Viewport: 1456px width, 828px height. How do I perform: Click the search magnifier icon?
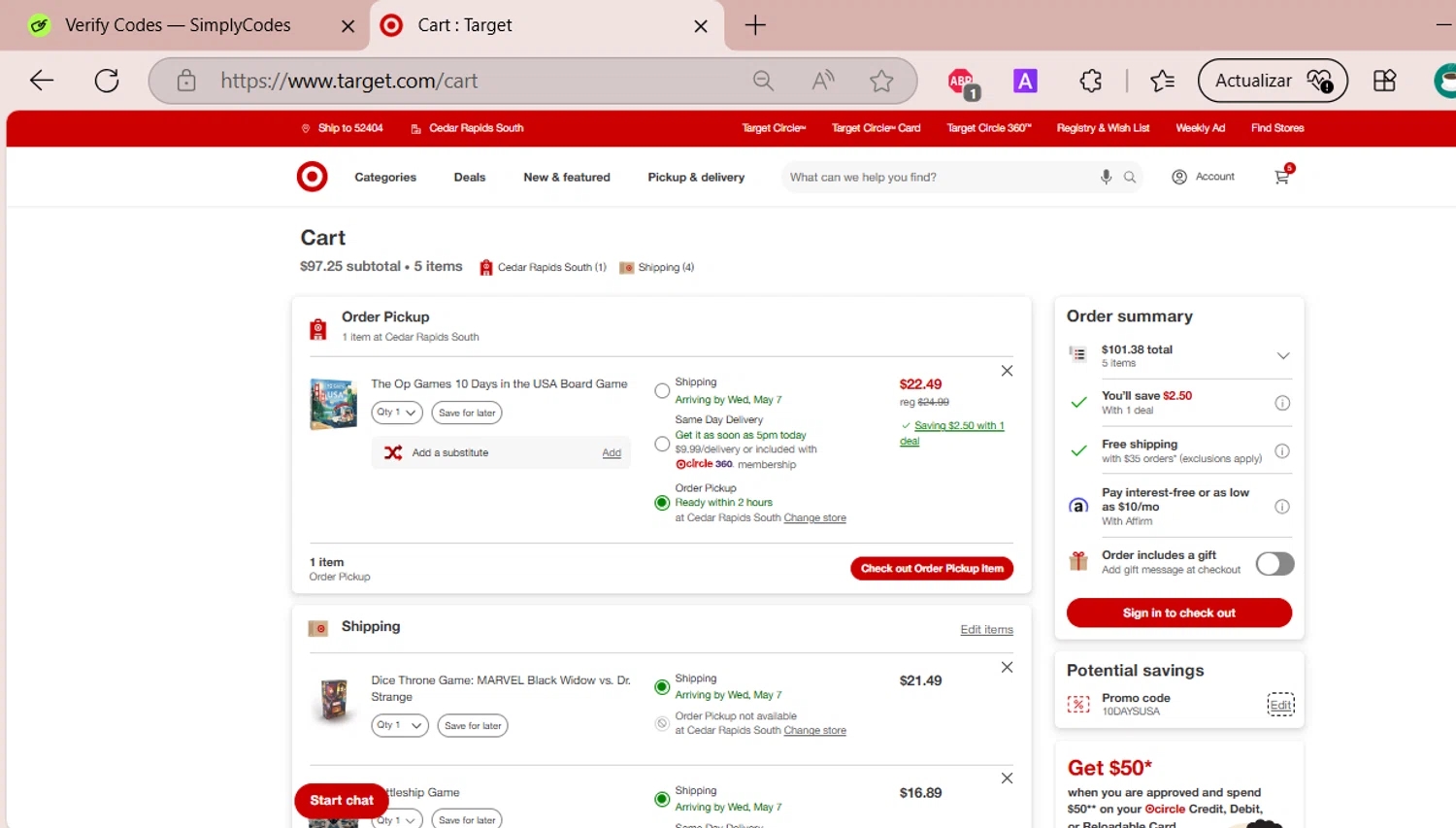[x=1130, y=177]
